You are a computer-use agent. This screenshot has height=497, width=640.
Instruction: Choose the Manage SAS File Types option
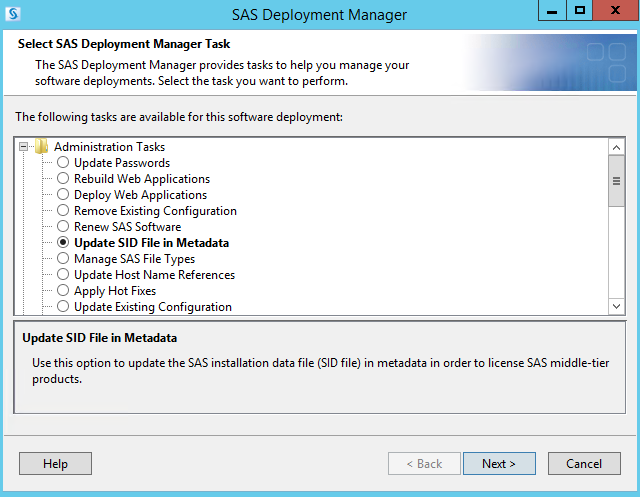point(64,259)
